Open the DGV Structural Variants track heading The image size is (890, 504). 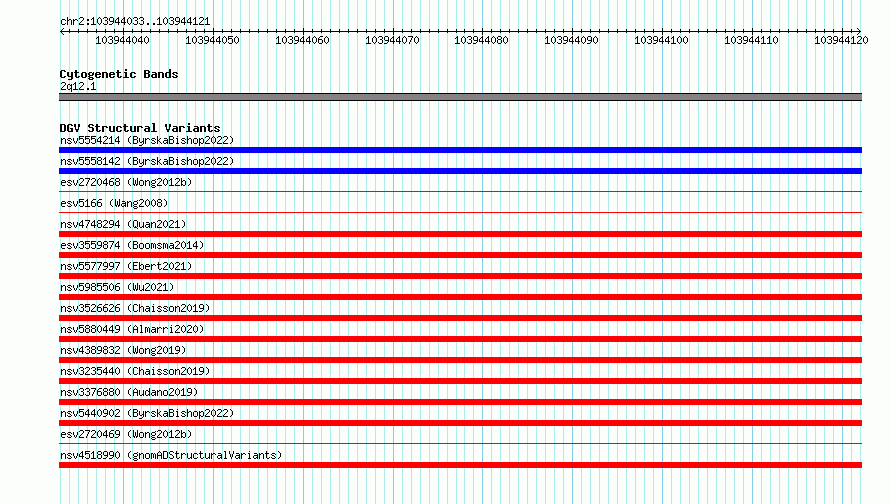pos(140,128)
